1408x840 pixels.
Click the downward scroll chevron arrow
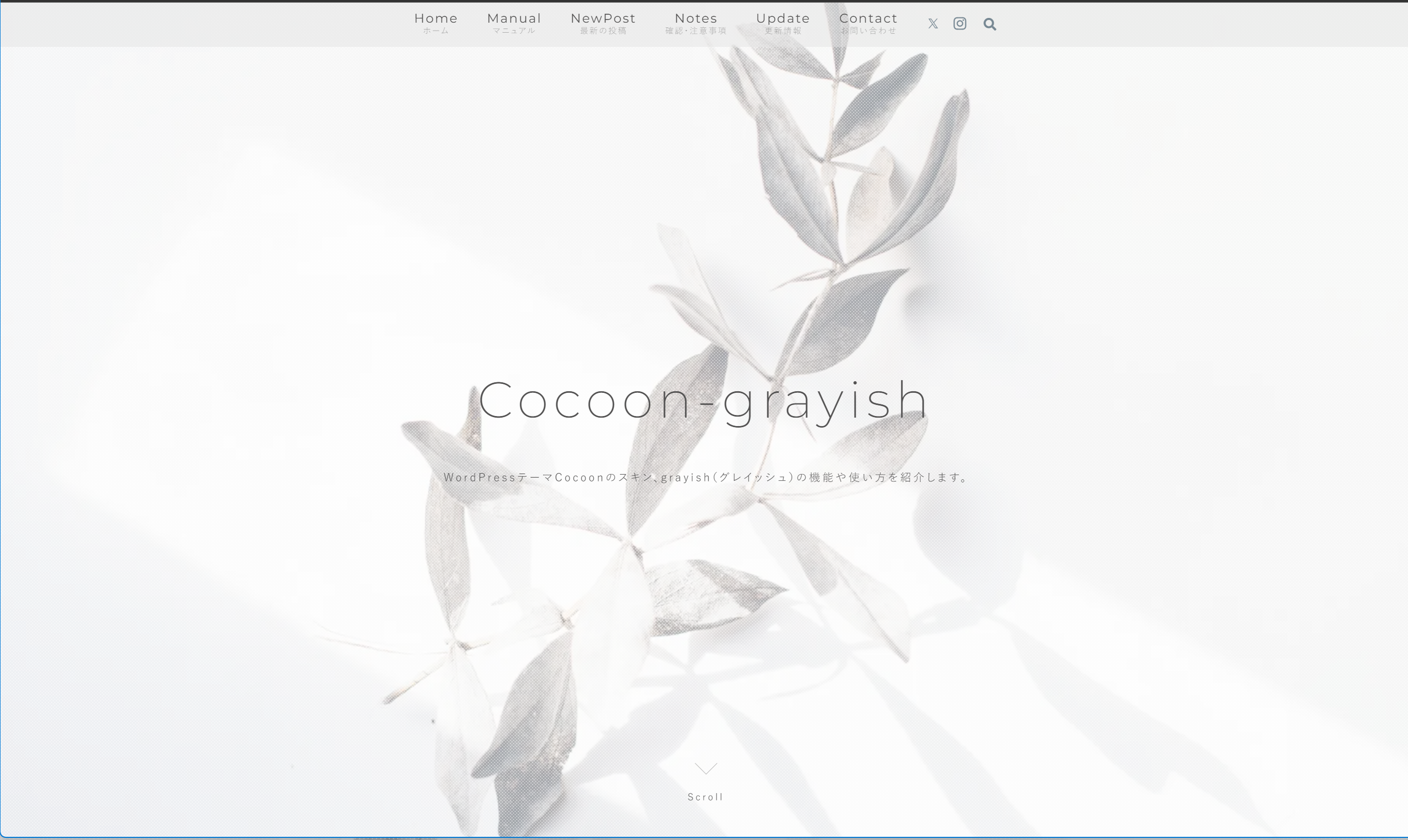pos(705,768)
